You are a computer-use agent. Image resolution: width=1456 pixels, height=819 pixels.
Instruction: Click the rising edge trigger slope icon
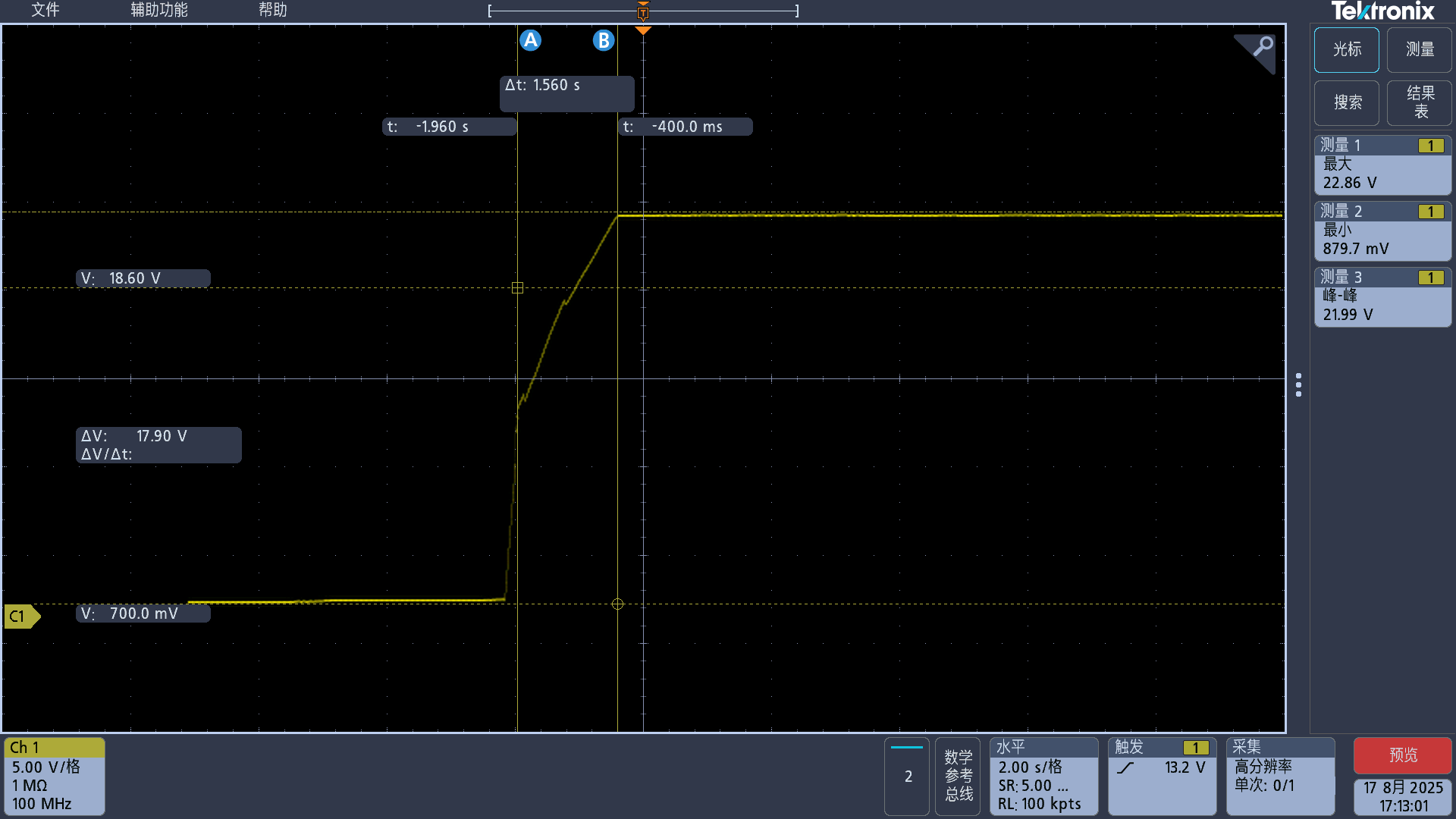pyautogui.click(x=1126, y=767)
